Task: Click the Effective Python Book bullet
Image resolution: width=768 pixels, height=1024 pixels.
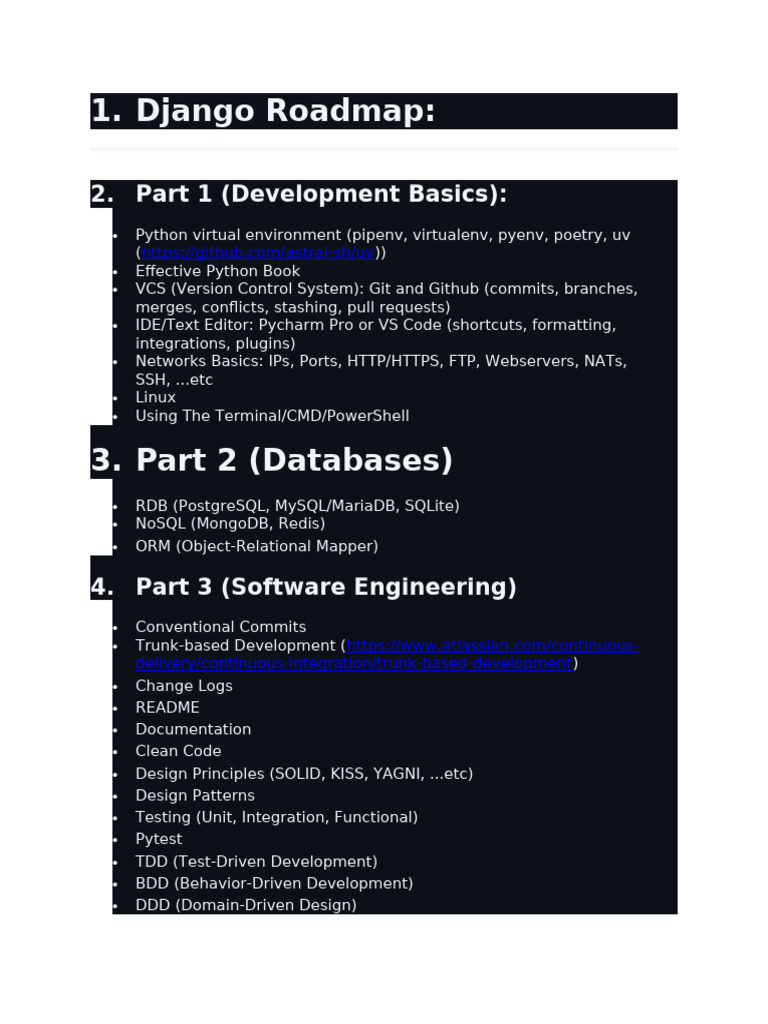Action: 217,271
